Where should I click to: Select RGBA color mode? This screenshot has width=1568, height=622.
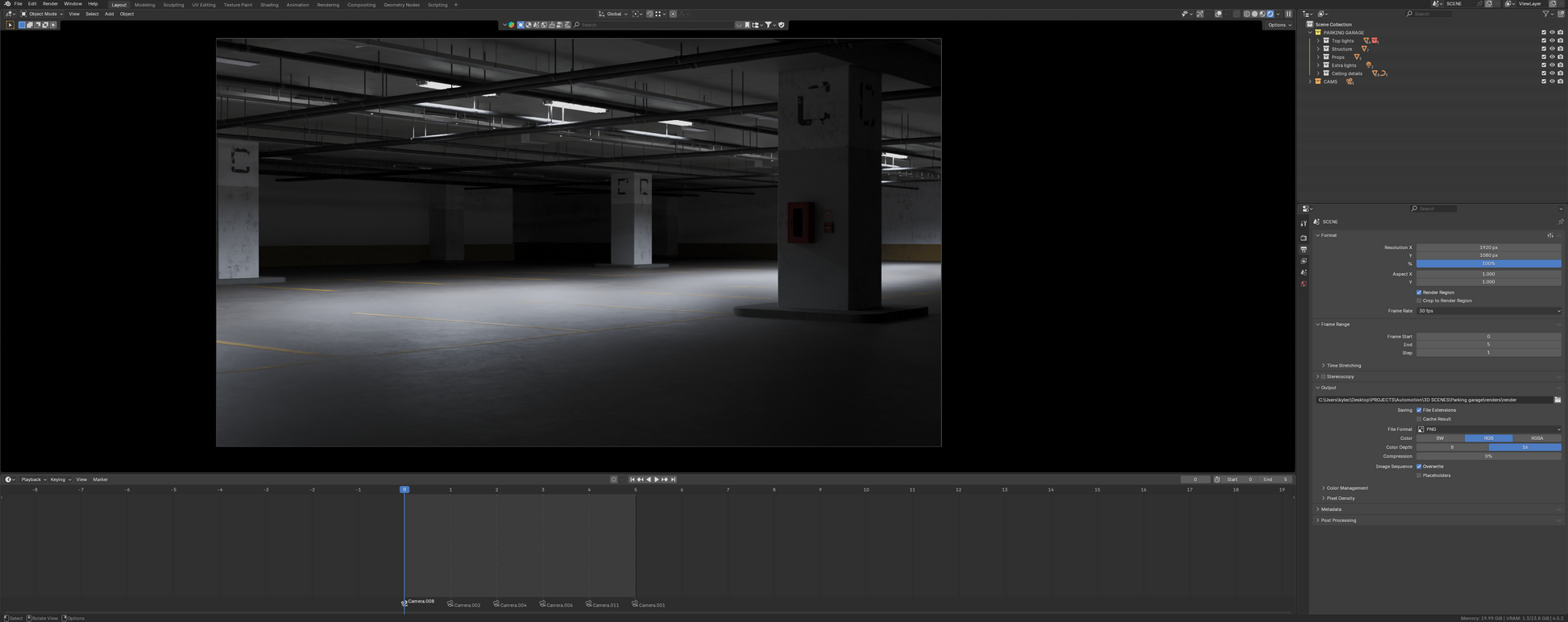(1537, 438)
